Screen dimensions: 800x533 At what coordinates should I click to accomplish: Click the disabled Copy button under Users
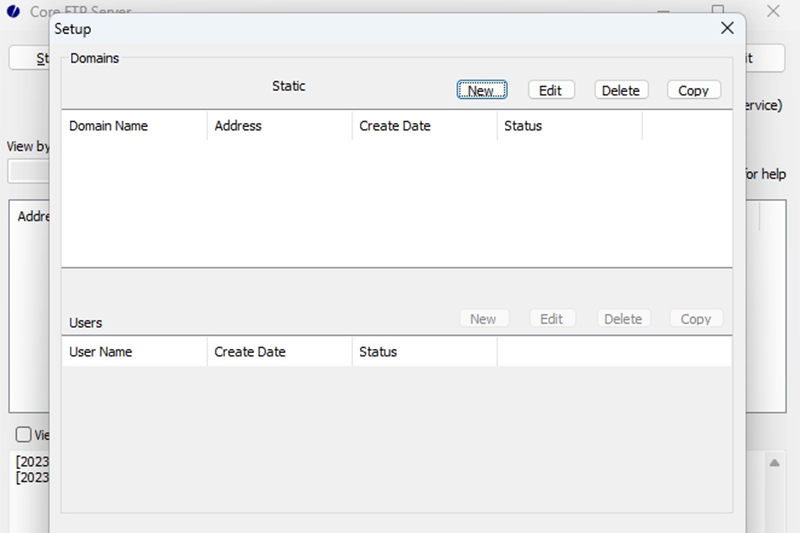(x=695, y=319)
